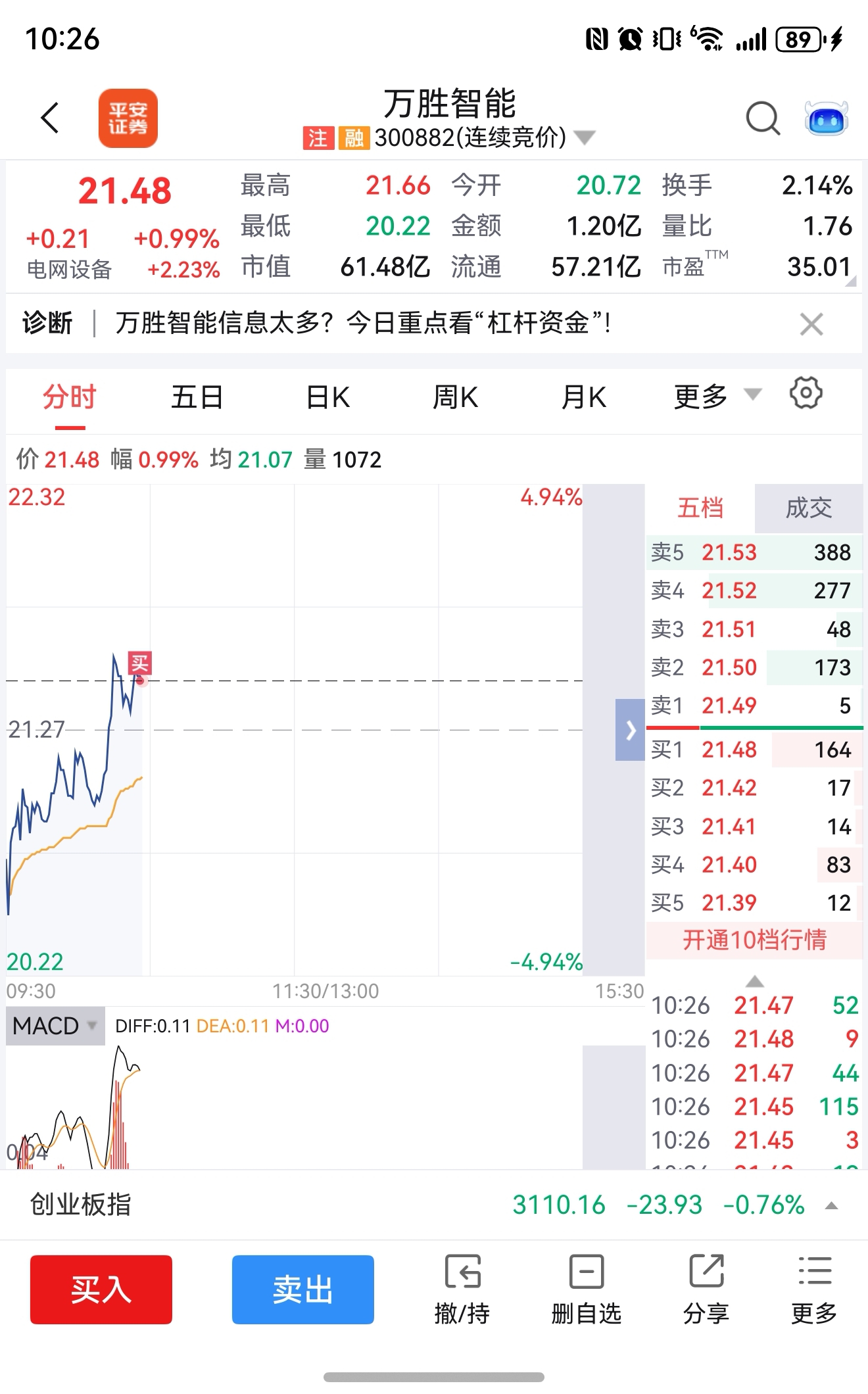Tap the NFC status icon
The width and height of the screenshot is (868, 1394).
pos(597,39)
